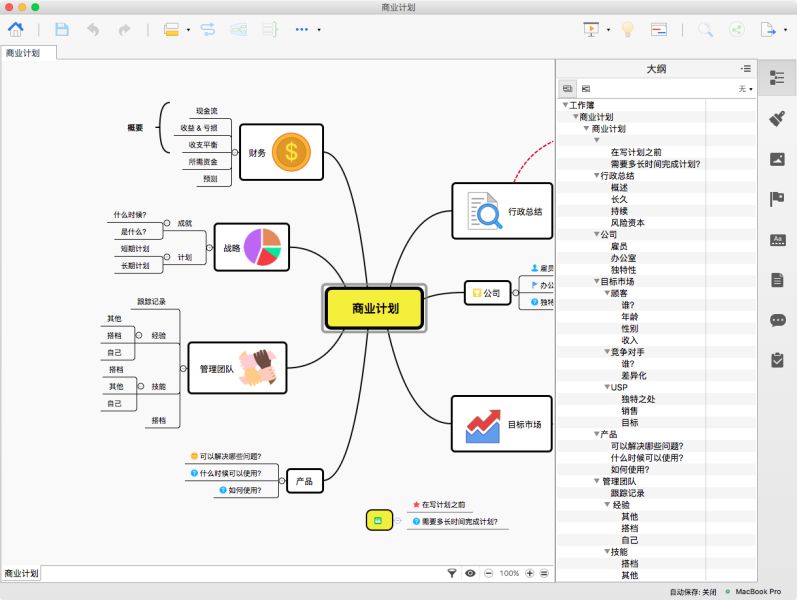The width and height of the screenshot is (797, 600).
Task: Click the filter funnel icon
Action: click(x=451, y=573)
